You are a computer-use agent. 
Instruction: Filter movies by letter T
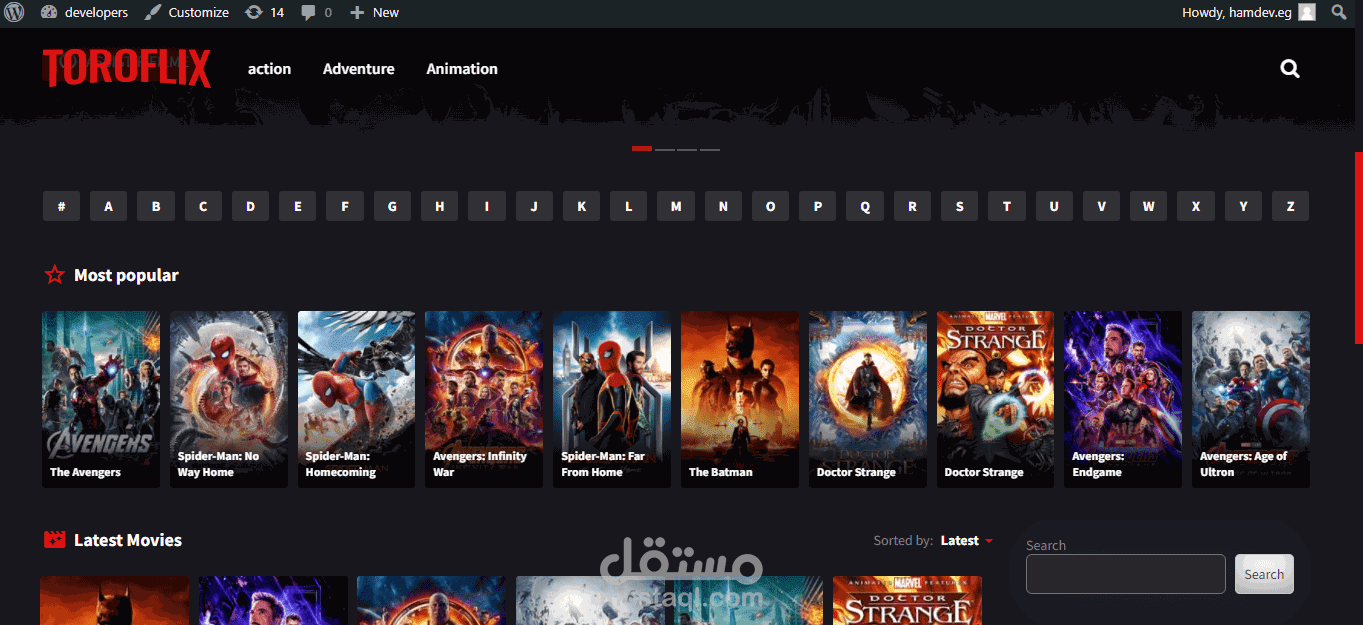1007,206
